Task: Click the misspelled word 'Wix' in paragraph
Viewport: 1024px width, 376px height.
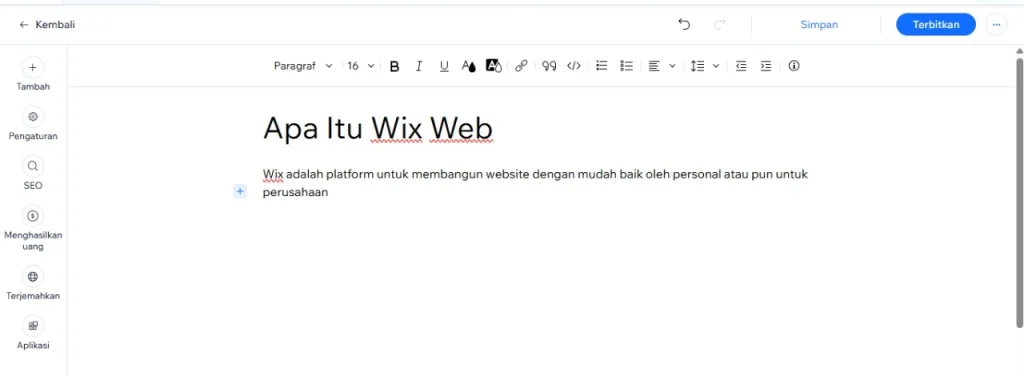Action: click(273, 174)
